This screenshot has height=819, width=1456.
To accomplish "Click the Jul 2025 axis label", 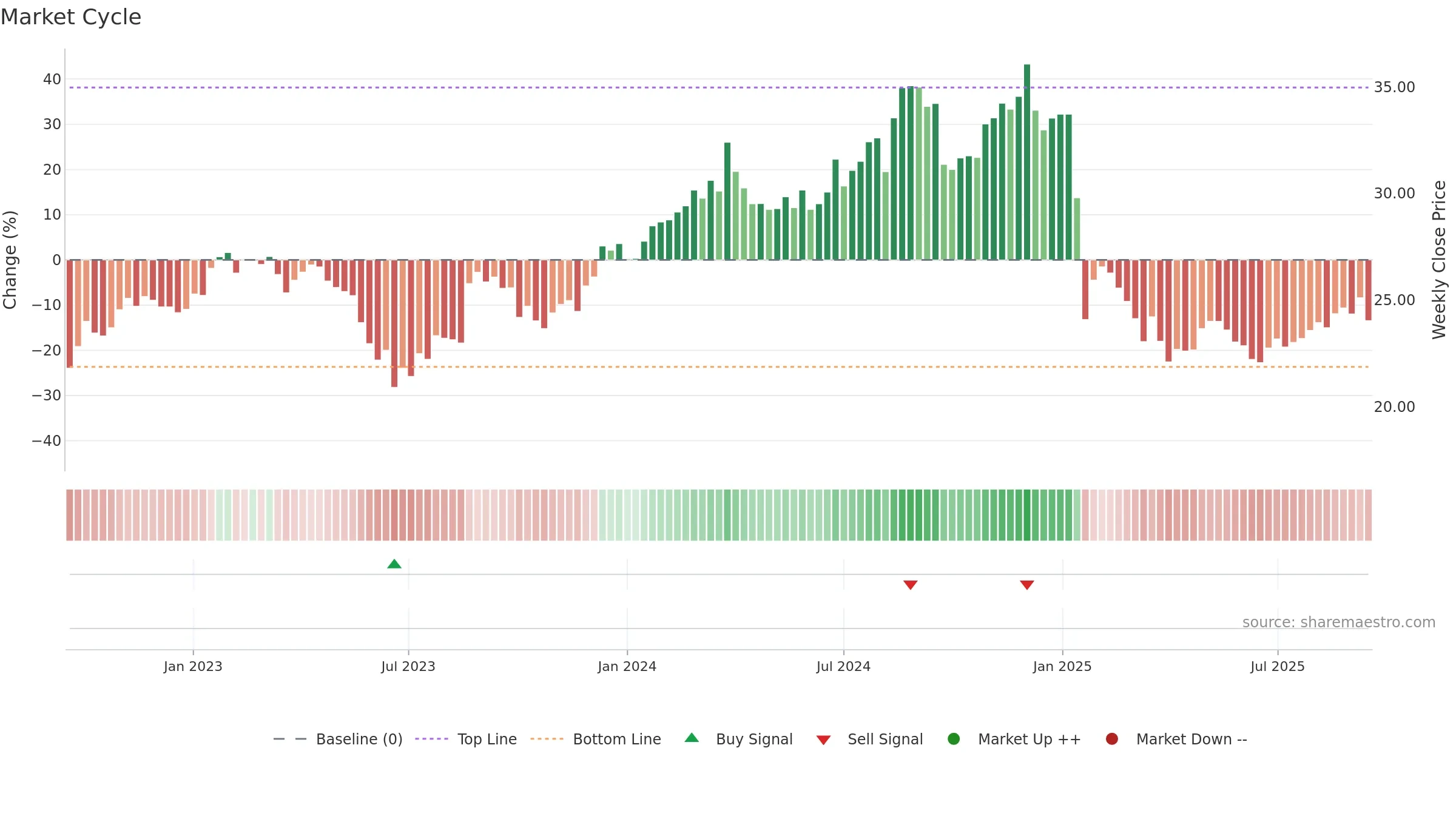I will pos(1278,666).
